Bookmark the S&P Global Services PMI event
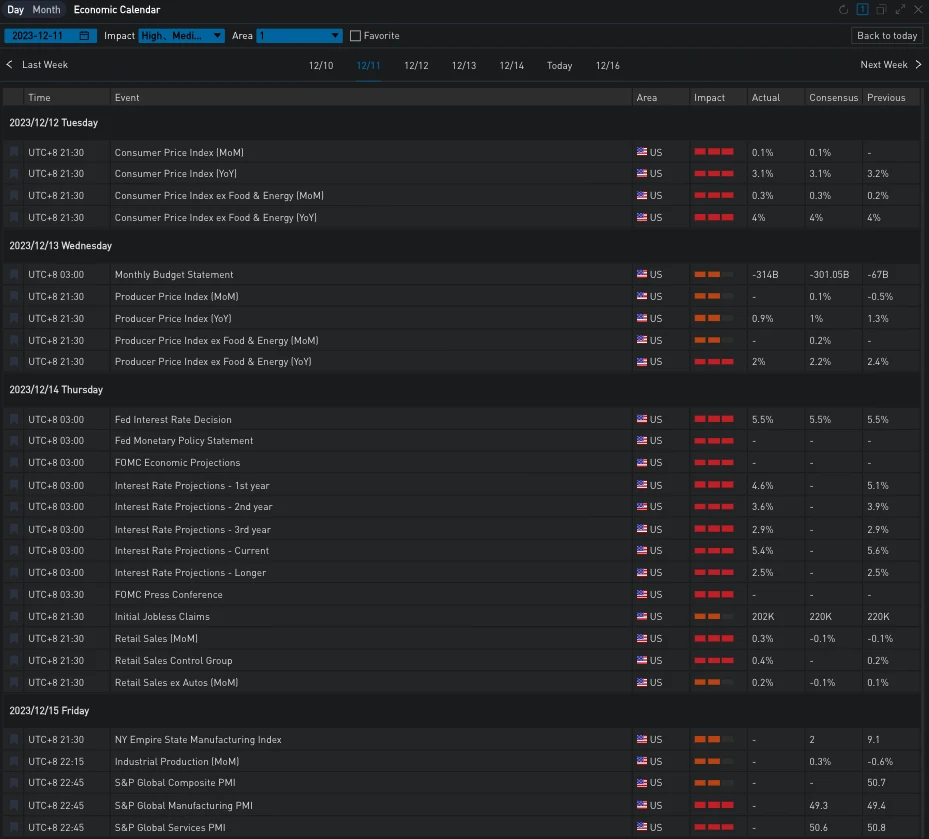 [x=14, y=828]
